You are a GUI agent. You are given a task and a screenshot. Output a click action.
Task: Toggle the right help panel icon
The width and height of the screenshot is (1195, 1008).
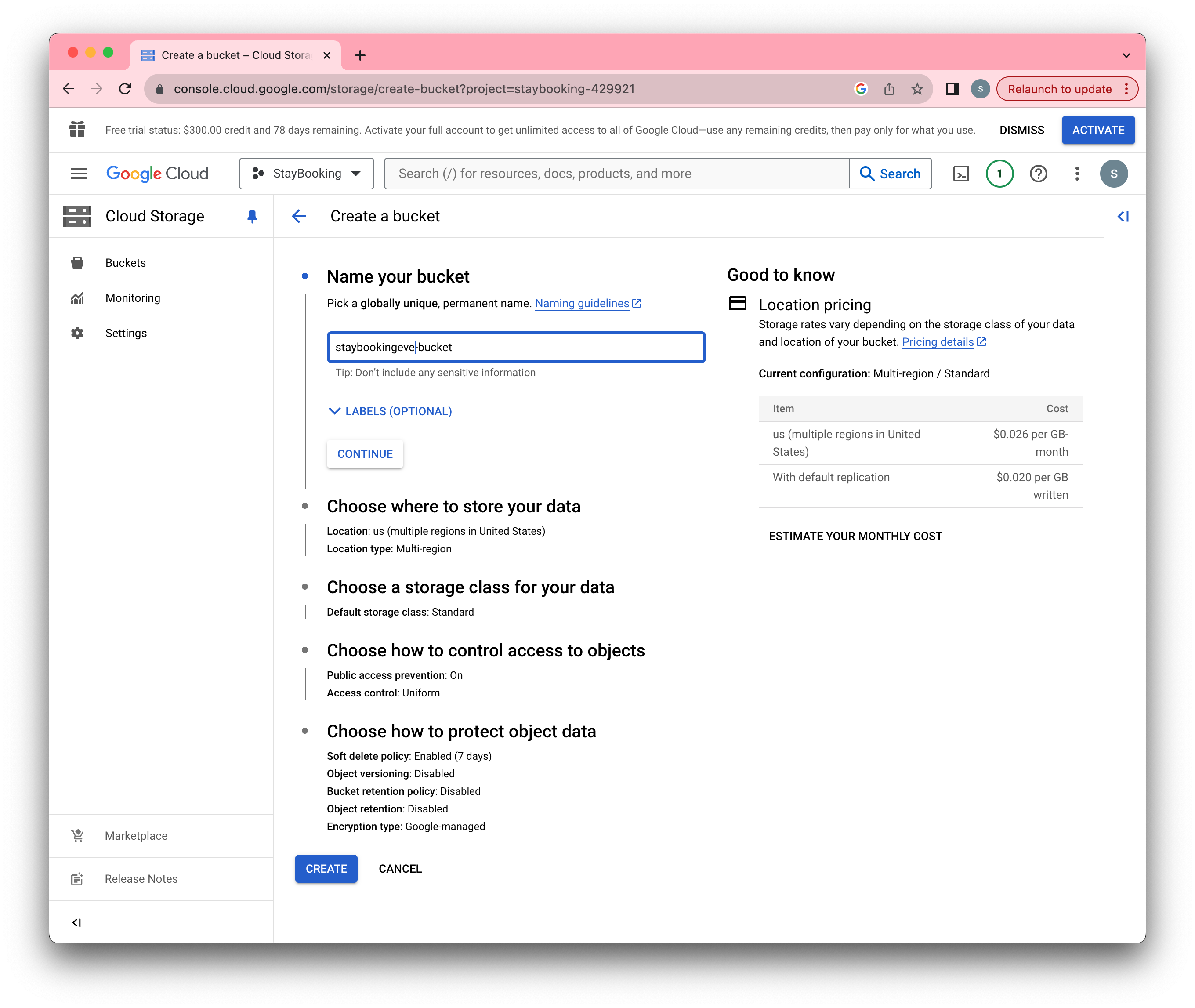coord(1123,216)
